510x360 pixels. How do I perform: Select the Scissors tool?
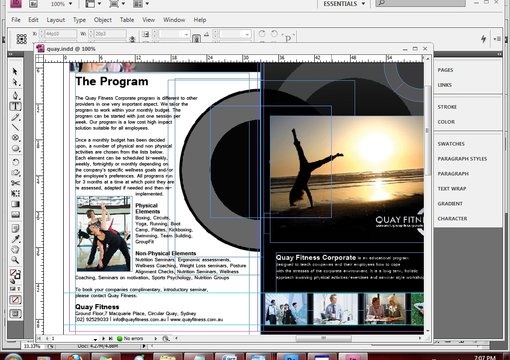click(x=15, y=183)
